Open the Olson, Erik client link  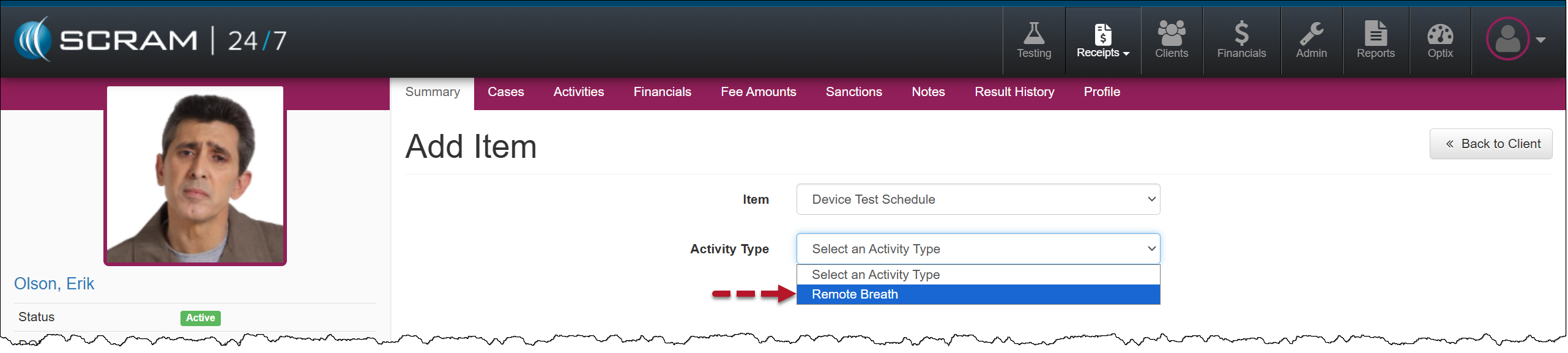pyautogui.click(x=54, y=284)
